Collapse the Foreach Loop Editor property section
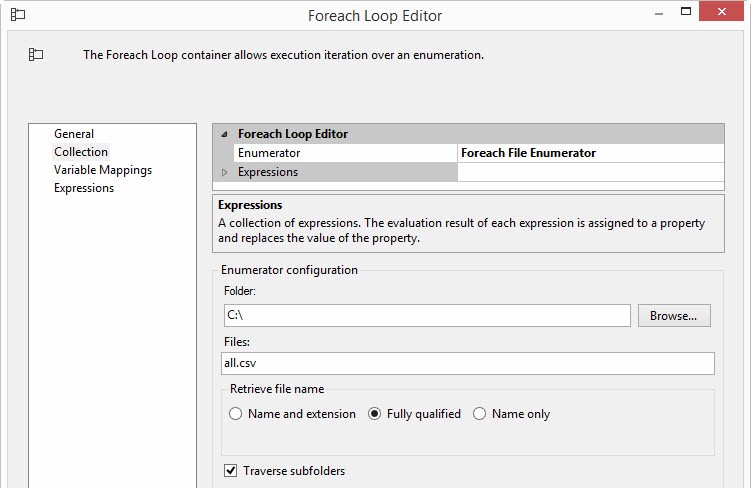 point(224,134)
